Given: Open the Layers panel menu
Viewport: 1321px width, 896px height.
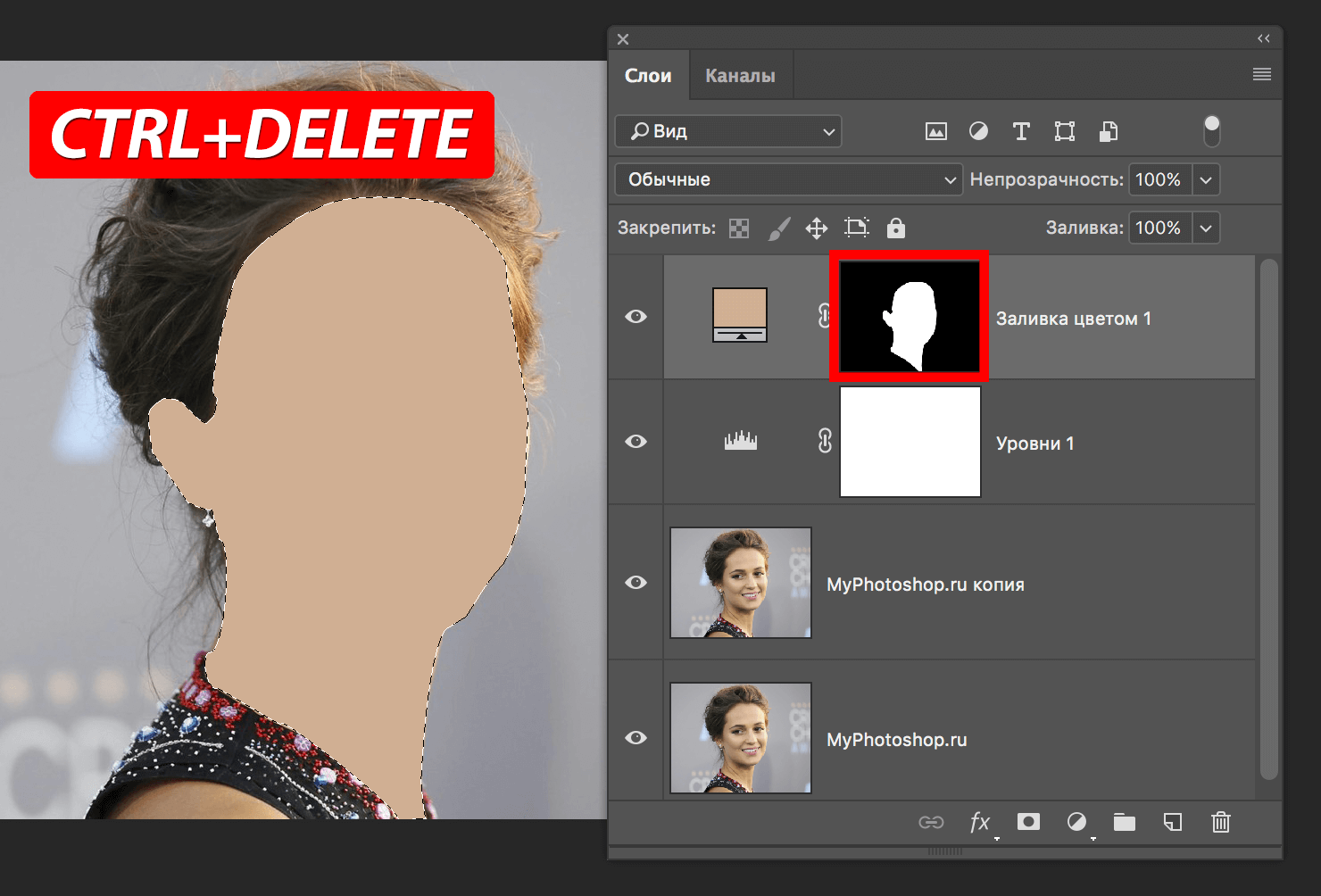Looking at the screenshot, I should click(1261, 74).
